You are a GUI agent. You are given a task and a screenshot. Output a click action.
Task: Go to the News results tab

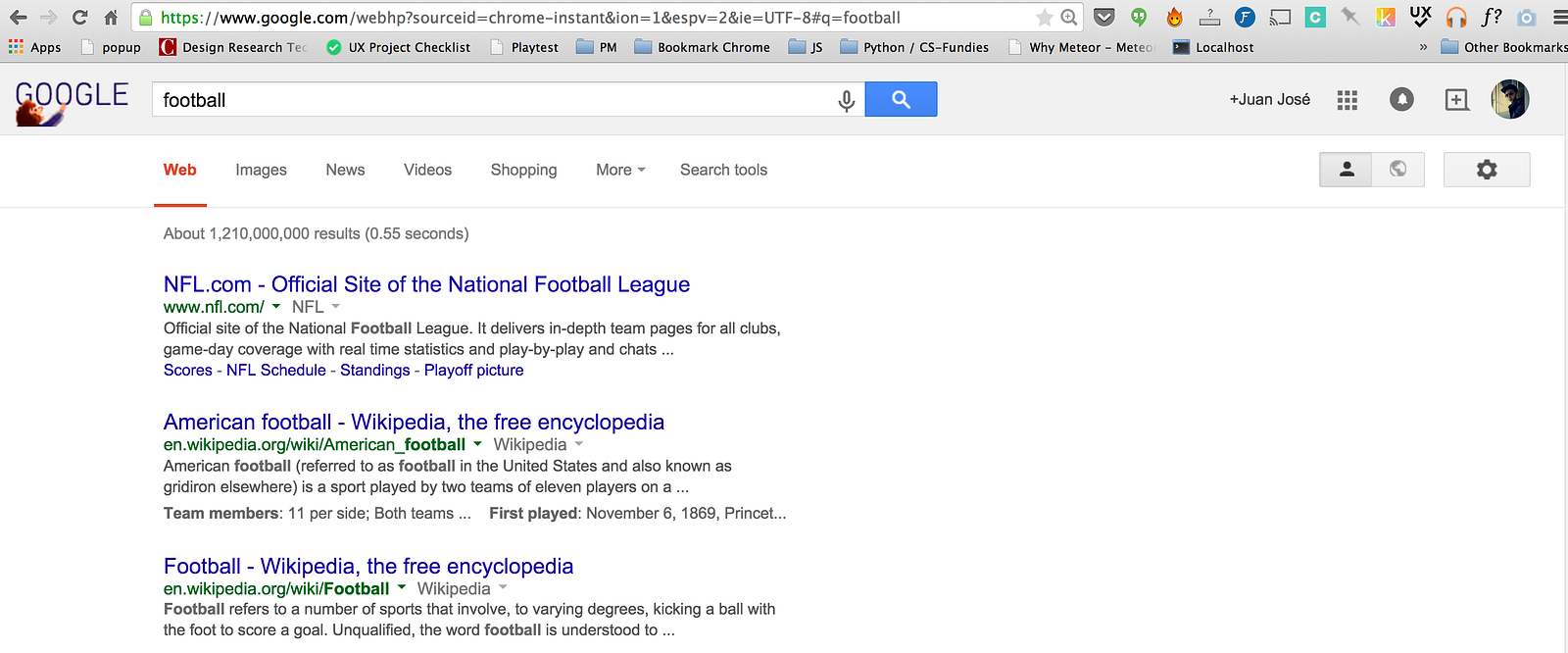click(345, 170)
